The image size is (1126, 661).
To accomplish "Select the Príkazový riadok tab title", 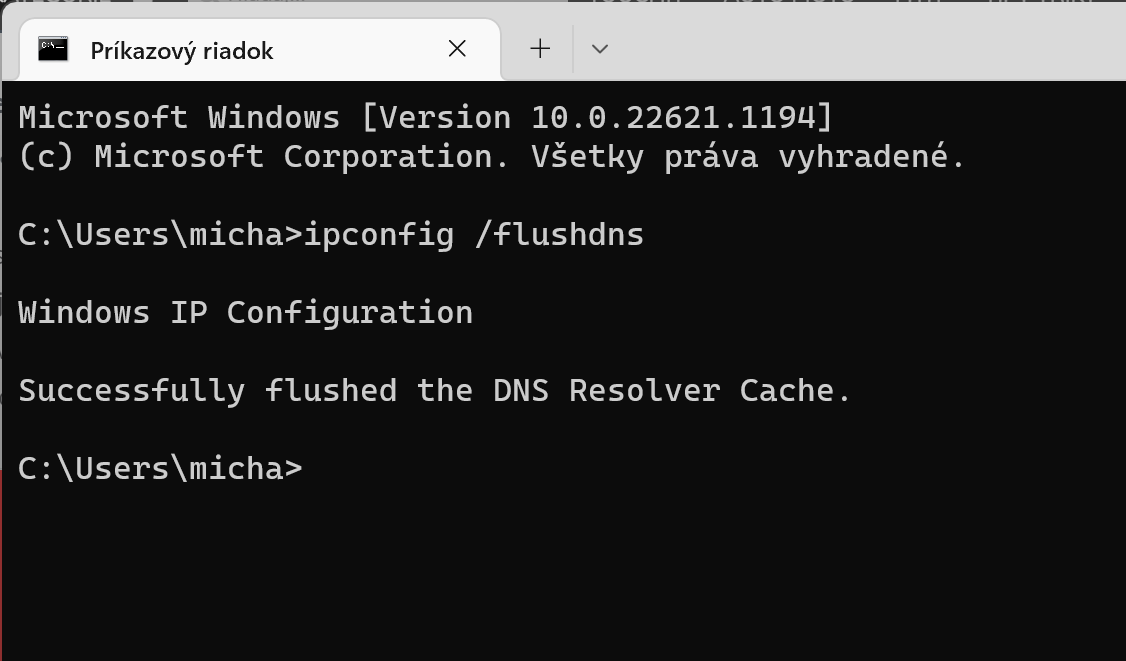I will pyautogui.click(x=182, y=51).
